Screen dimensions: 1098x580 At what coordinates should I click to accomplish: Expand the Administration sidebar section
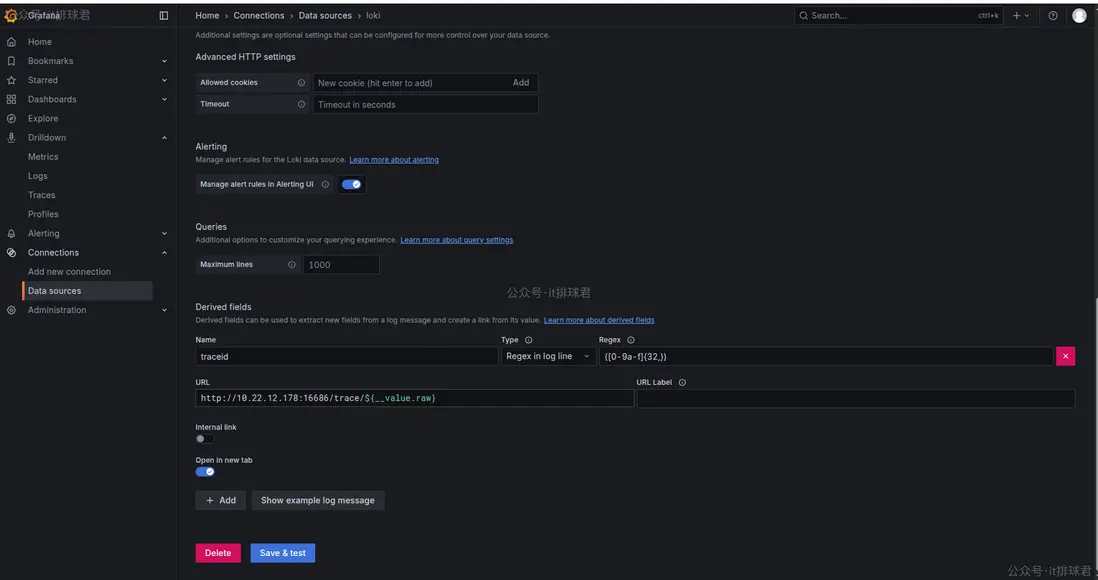click(165, 310)
